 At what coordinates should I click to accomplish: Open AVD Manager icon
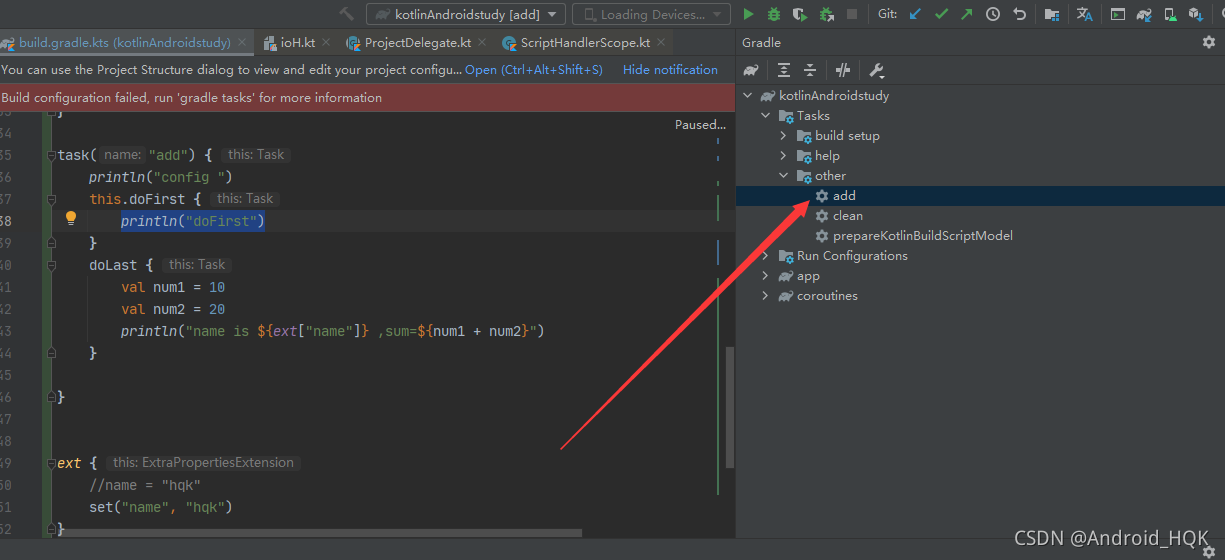coord(1169,14)
